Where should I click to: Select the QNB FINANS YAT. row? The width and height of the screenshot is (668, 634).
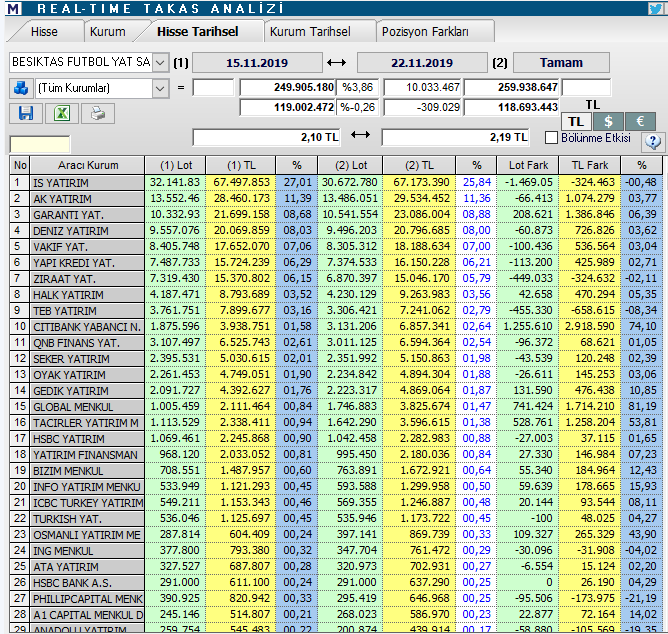click(x=336, y=343)
